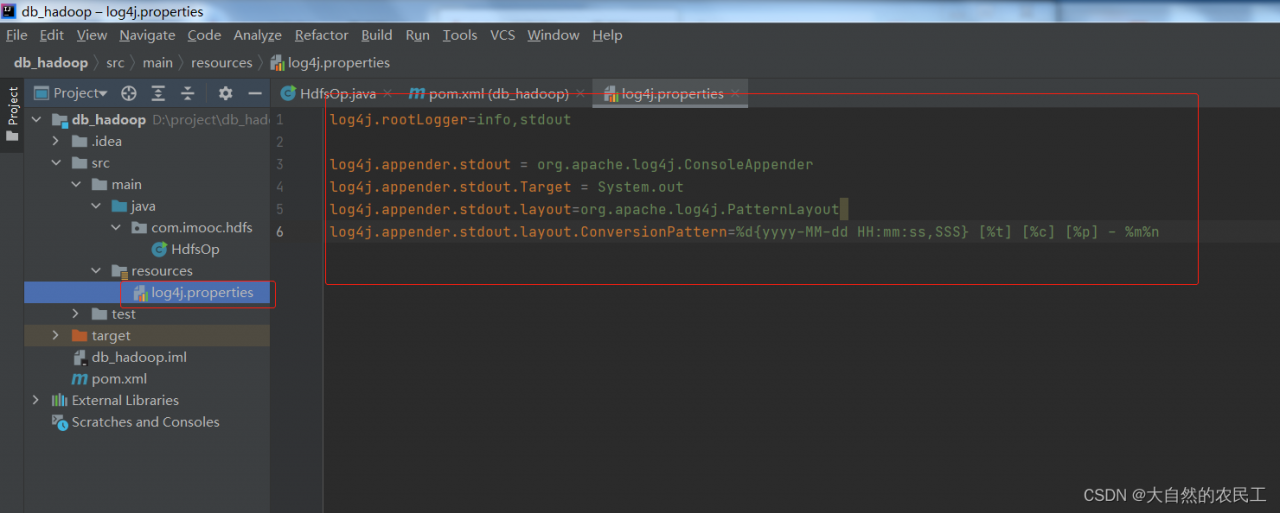Open the File menu
The height and width of the screenshot is (513, 1280).
(16, 35)
